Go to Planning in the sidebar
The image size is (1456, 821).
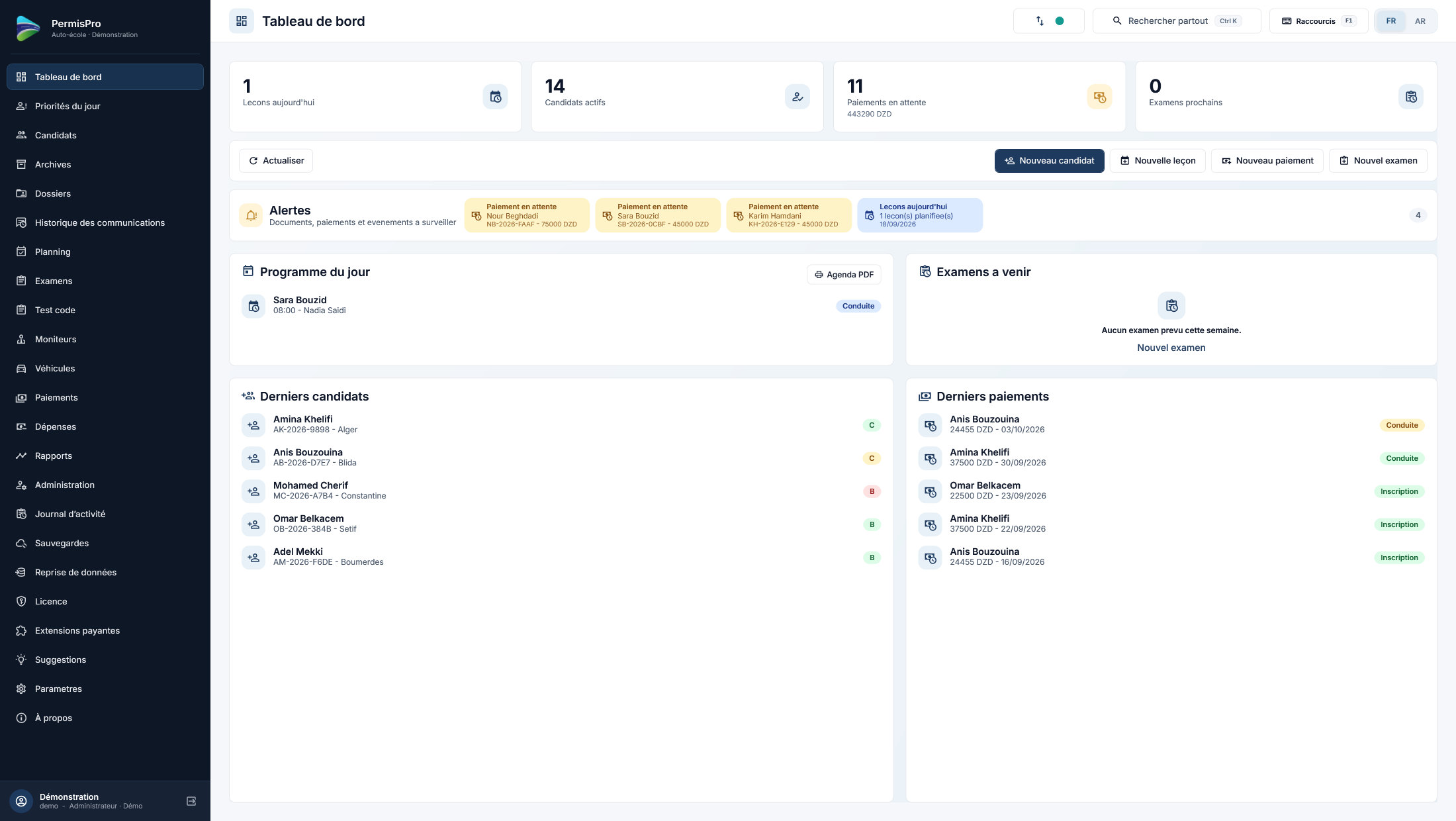point(105,252)
